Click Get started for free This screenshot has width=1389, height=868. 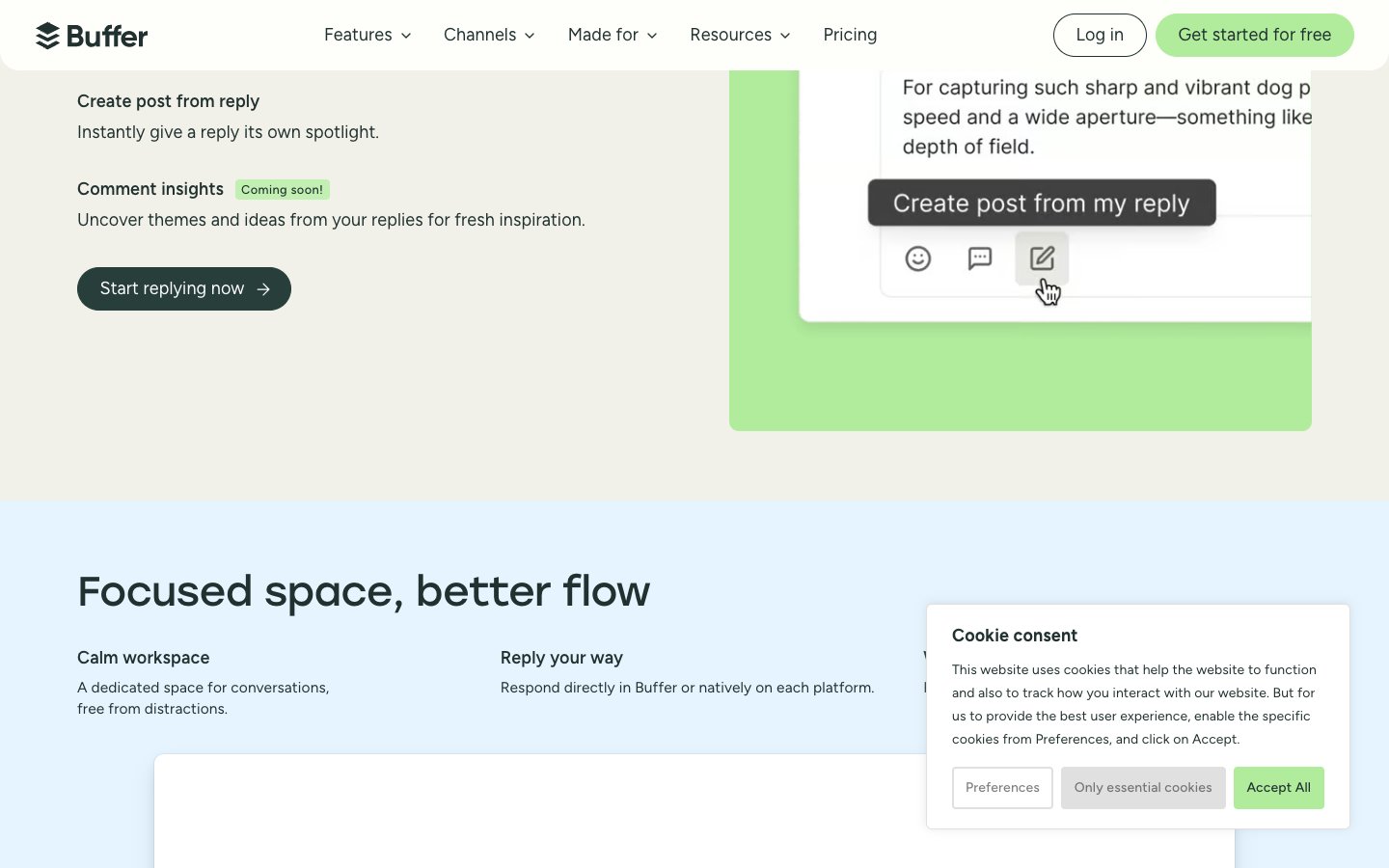(x=1254, y=35)
